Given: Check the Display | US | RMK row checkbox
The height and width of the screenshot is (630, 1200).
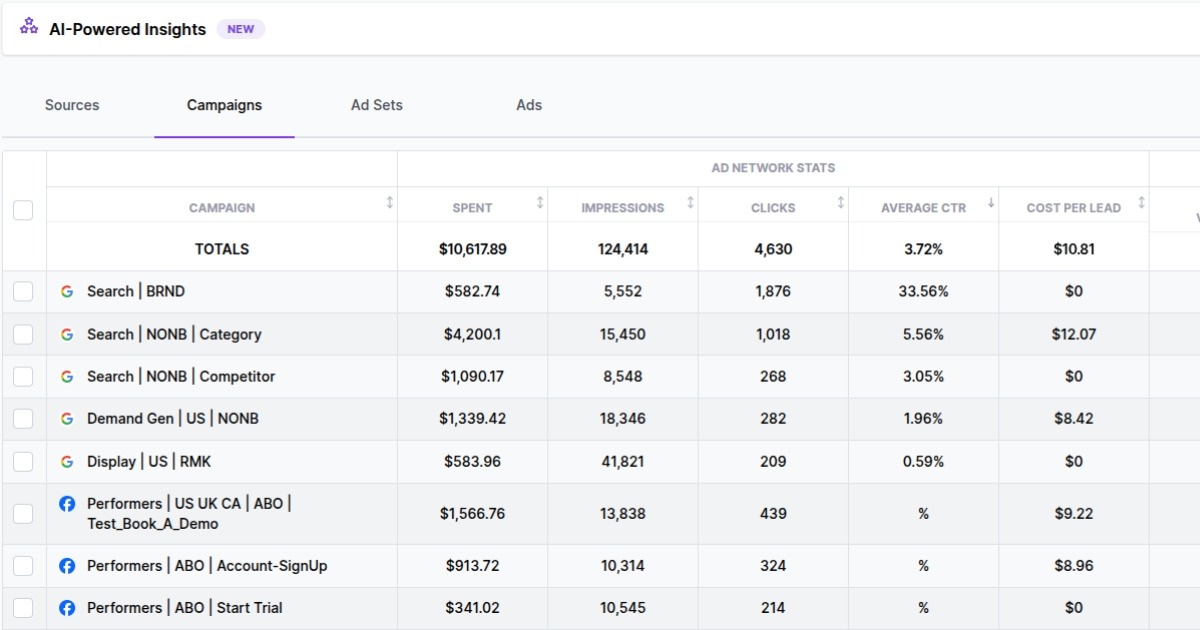Looking at the screenshot, I should (23, 462).
